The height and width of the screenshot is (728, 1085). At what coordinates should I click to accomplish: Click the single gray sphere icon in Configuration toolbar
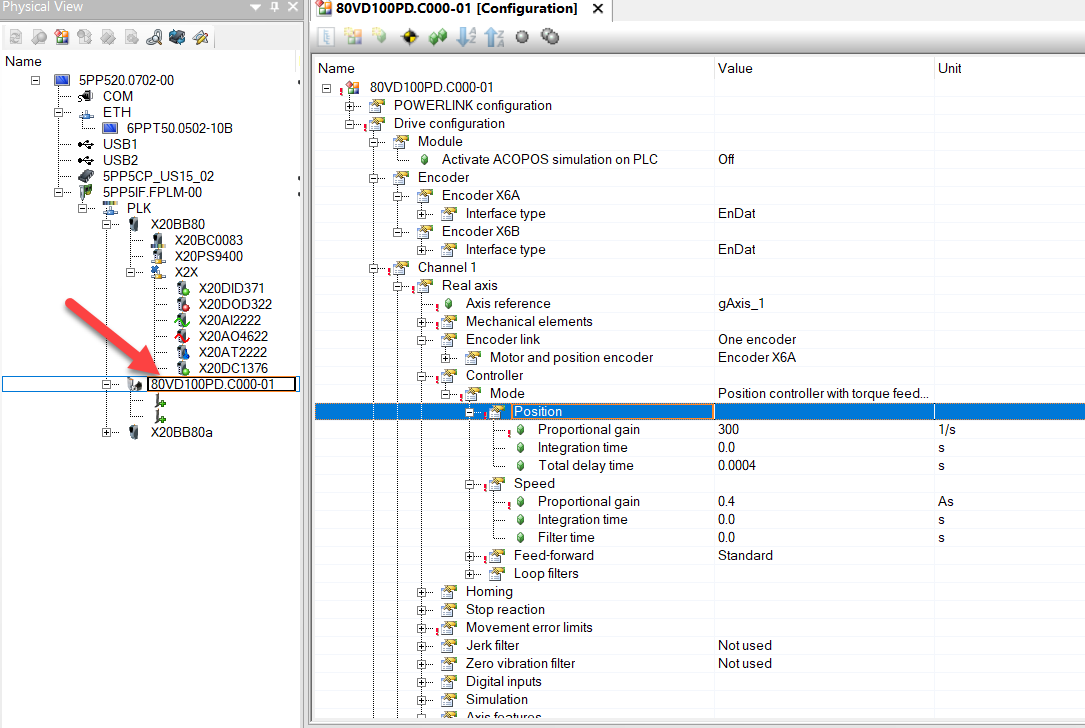tap(522, 37)
